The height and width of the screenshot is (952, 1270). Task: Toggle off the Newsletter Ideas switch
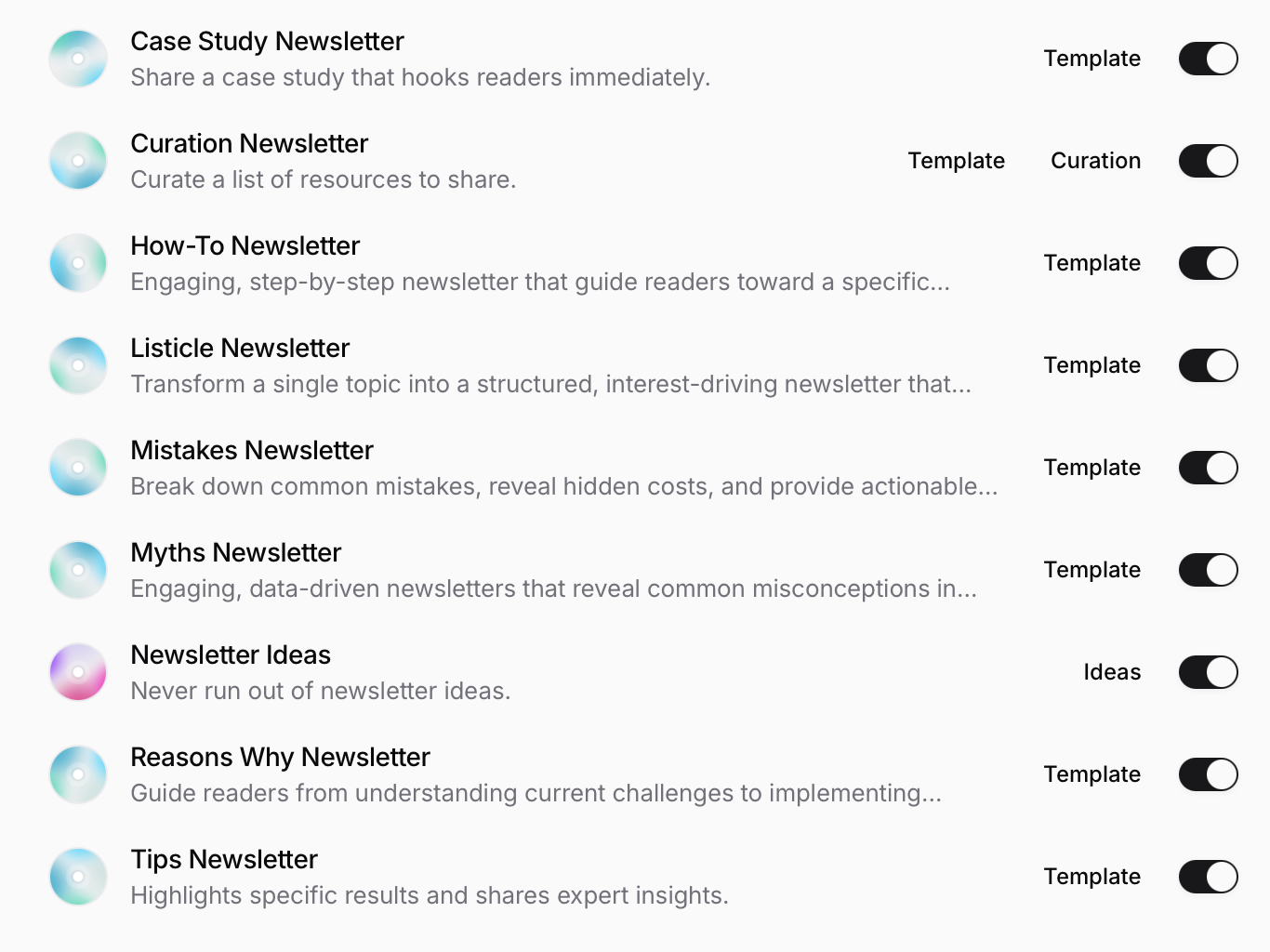[1208, 672]
